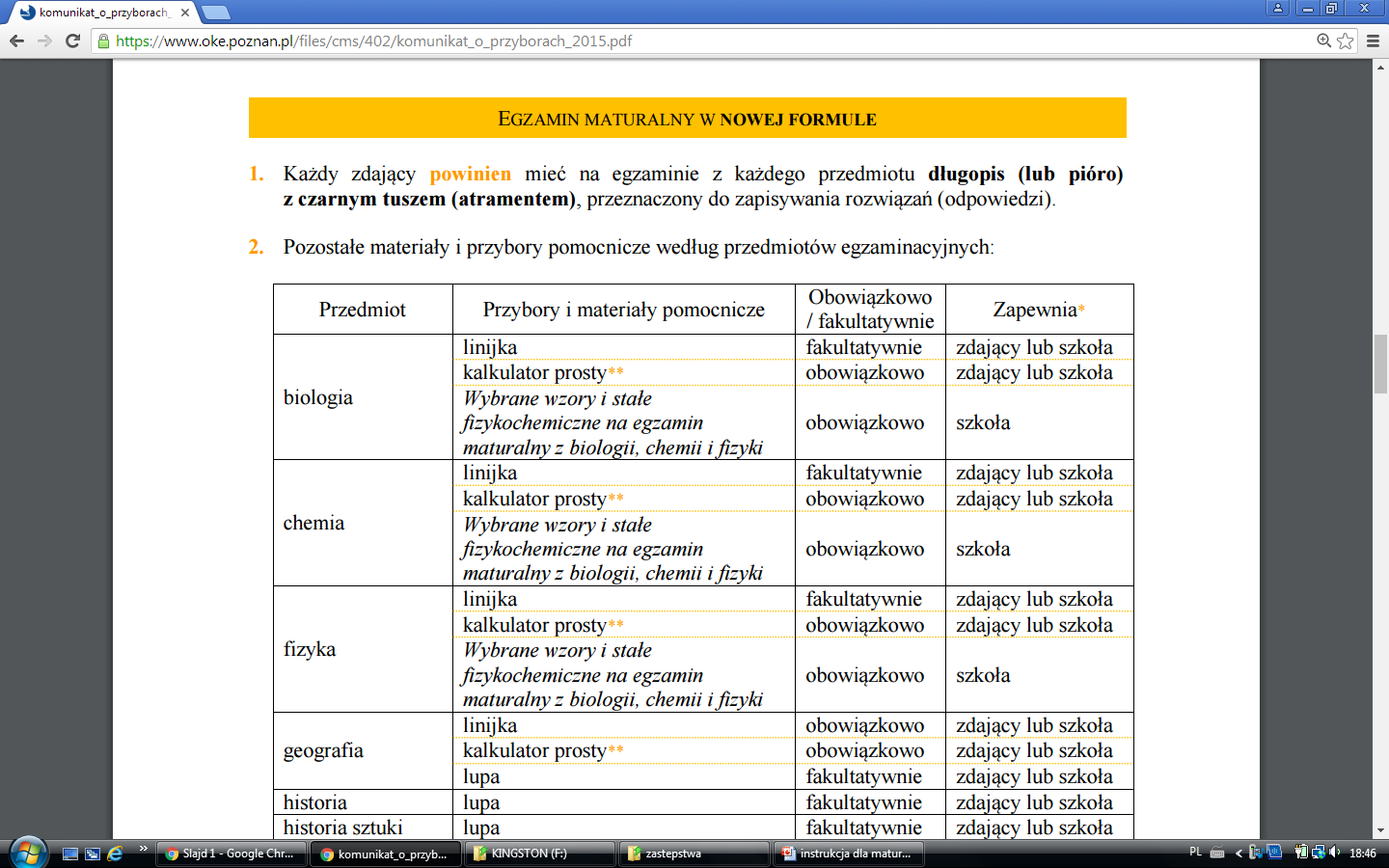Click 'Obowiązkowo / fakultatywnie' column header
This screenshot has width=1389, height=868.
(x=870, y=309)
